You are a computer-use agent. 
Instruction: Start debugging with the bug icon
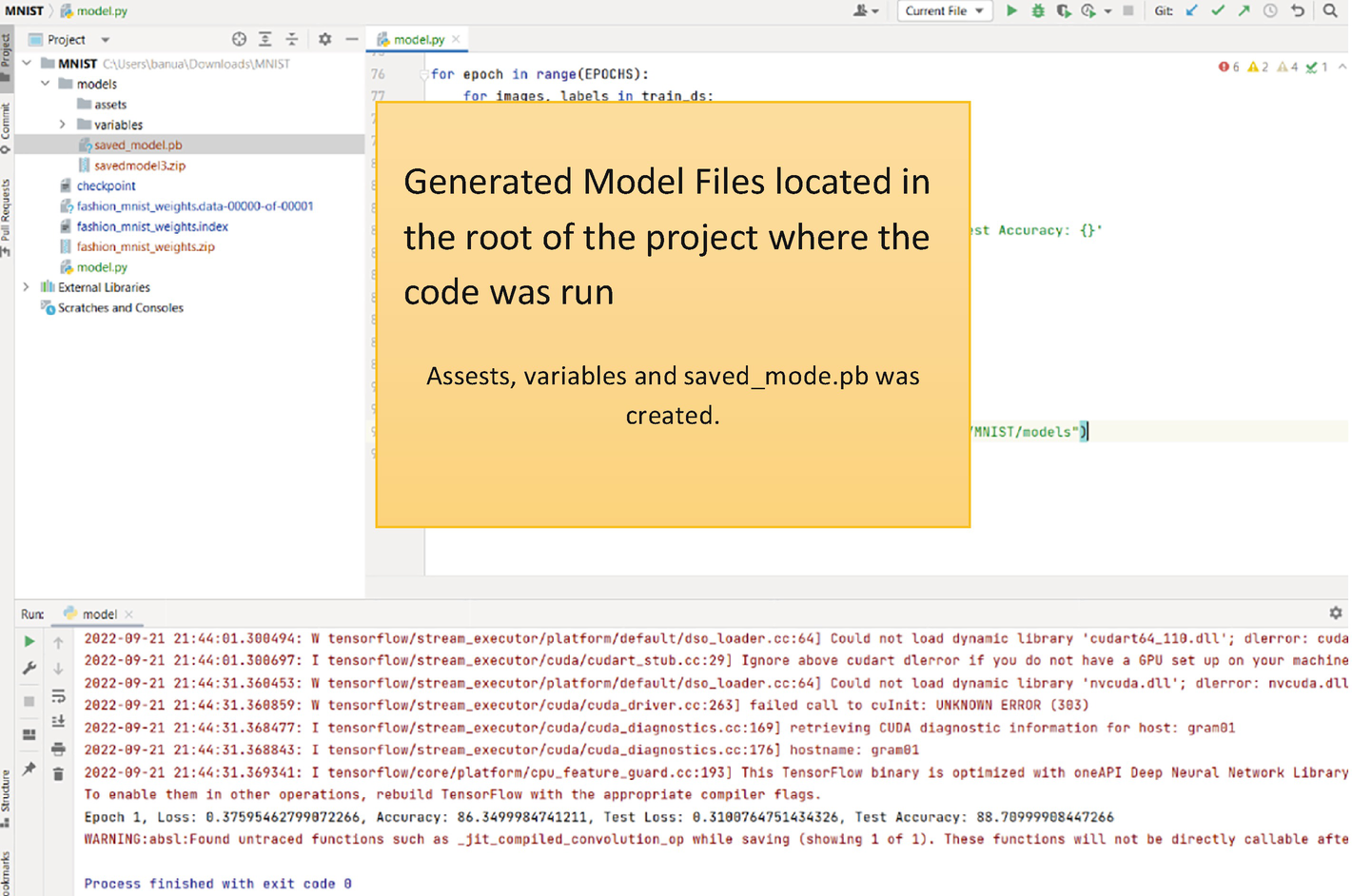pyautogui.click(x=1038, y=10)
